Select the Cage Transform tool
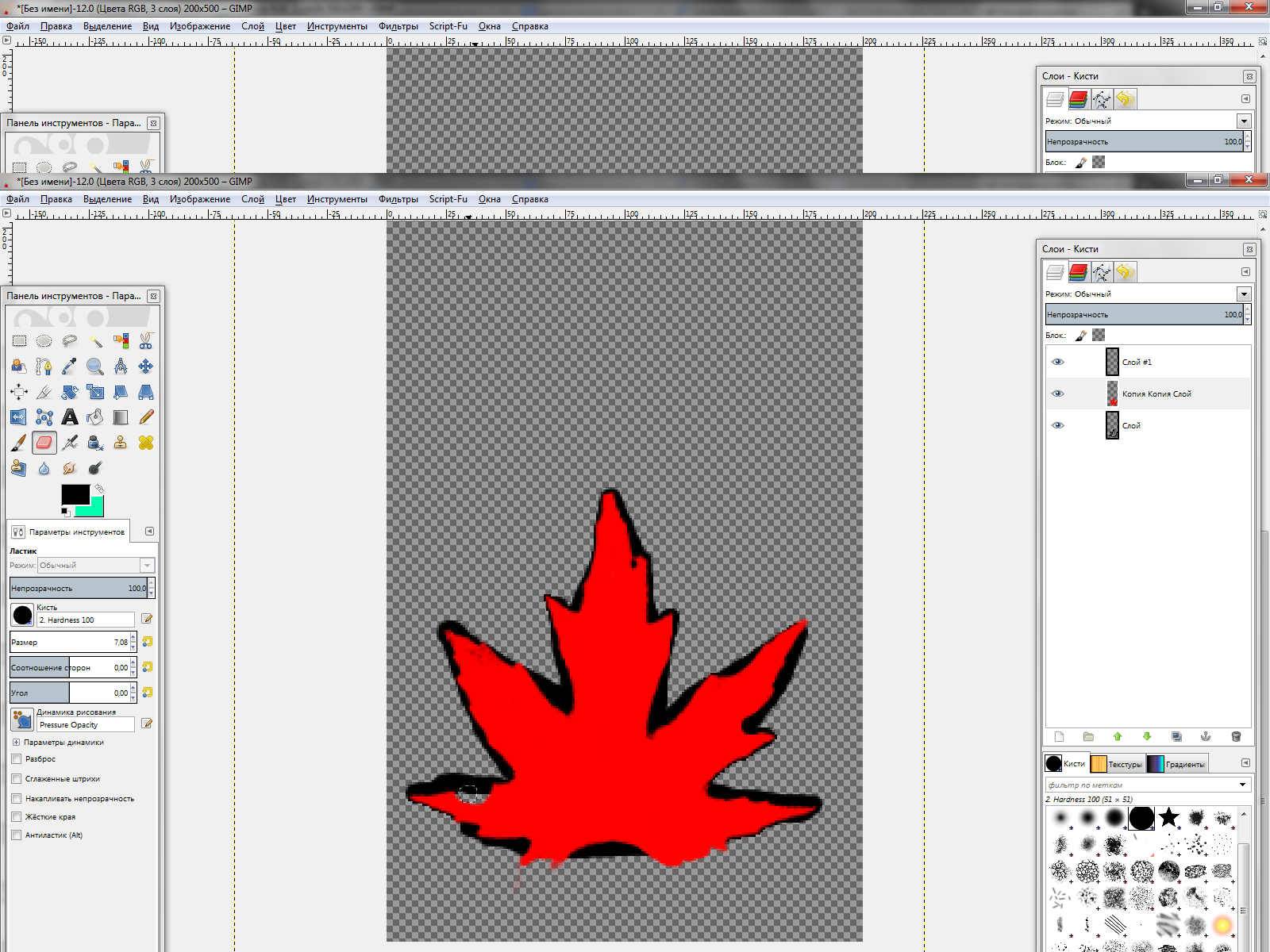 tap(44, 417)
